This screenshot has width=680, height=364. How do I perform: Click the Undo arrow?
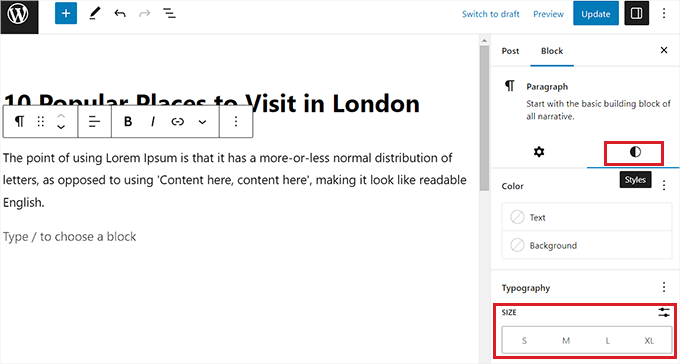pos(120,13)
